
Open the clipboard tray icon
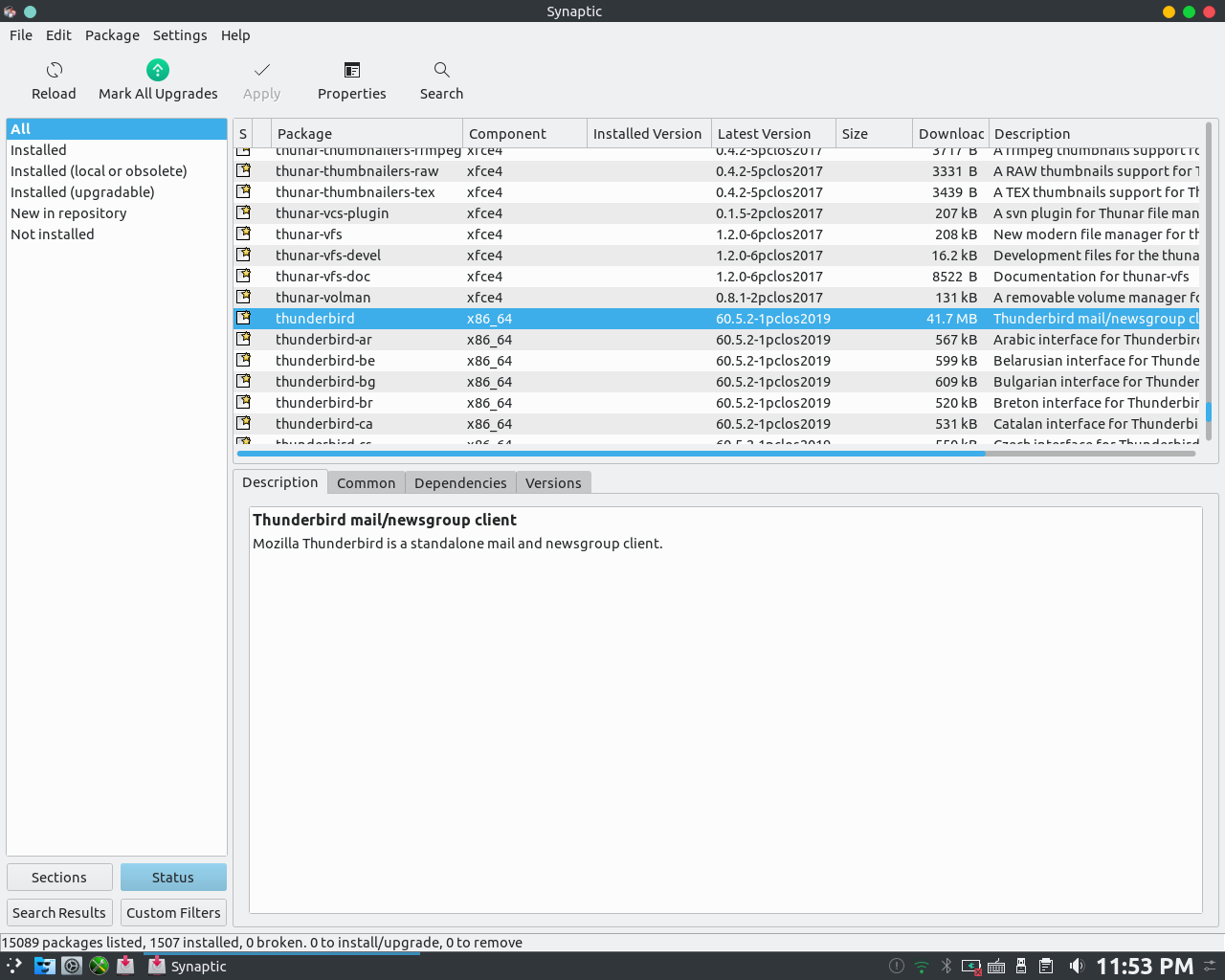click(1046, 967)
